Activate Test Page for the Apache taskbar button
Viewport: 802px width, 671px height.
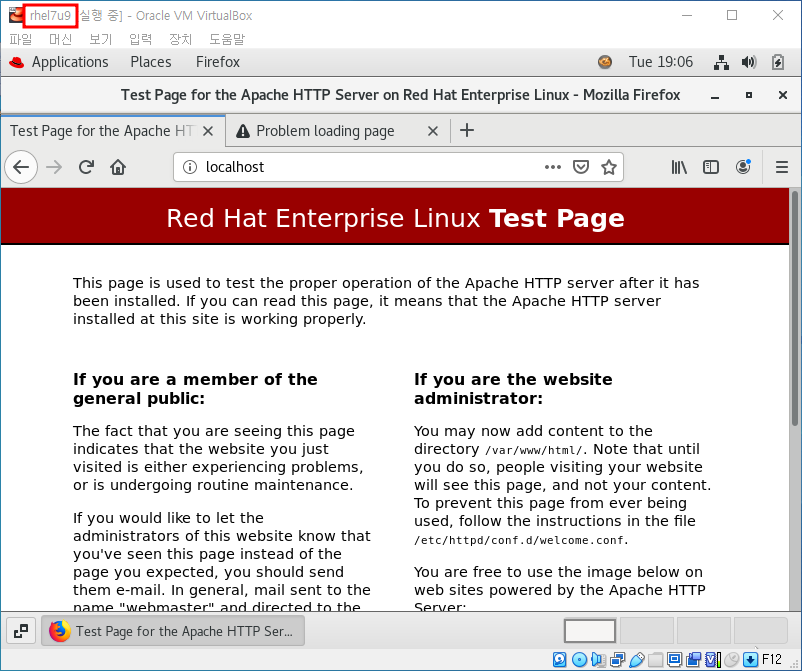(173, 631)
